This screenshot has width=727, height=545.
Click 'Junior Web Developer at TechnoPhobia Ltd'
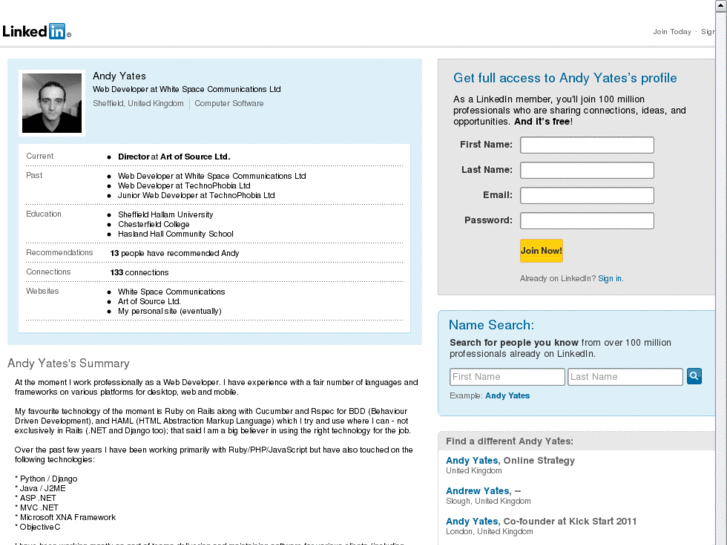click(196, 195)
